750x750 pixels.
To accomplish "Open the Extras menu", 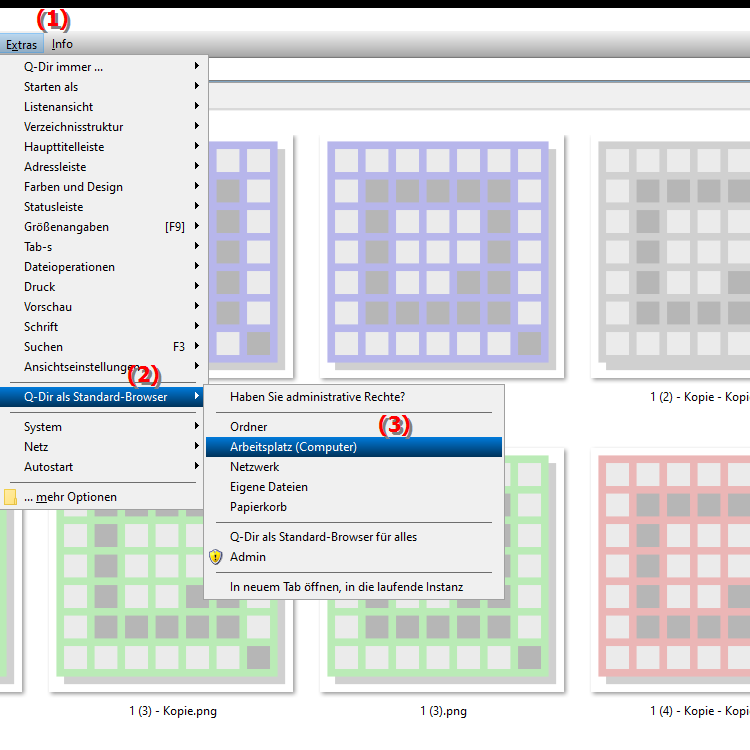I will coord(22,44).
